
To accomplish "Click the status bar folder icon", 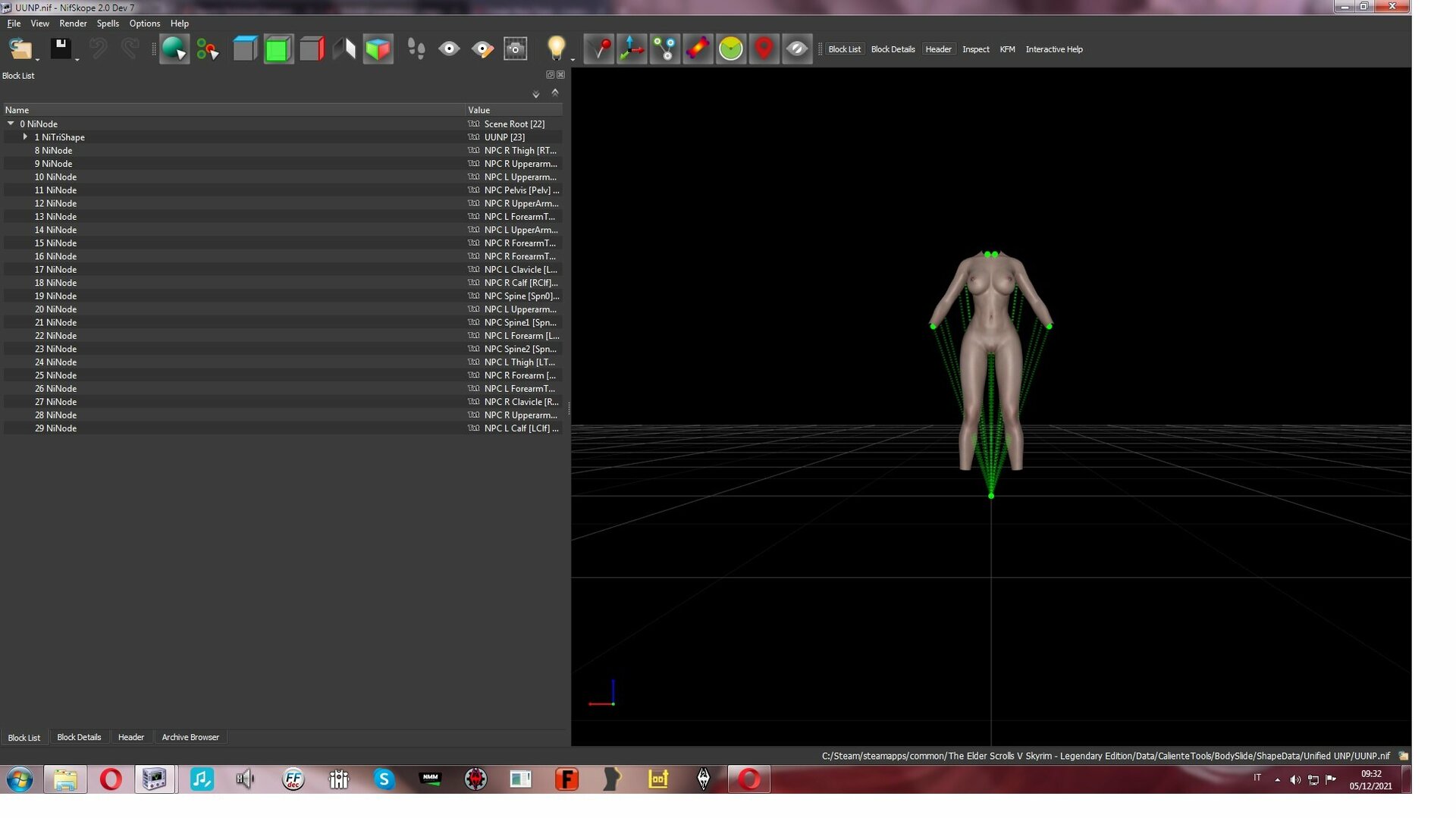I will (1403, 756).
